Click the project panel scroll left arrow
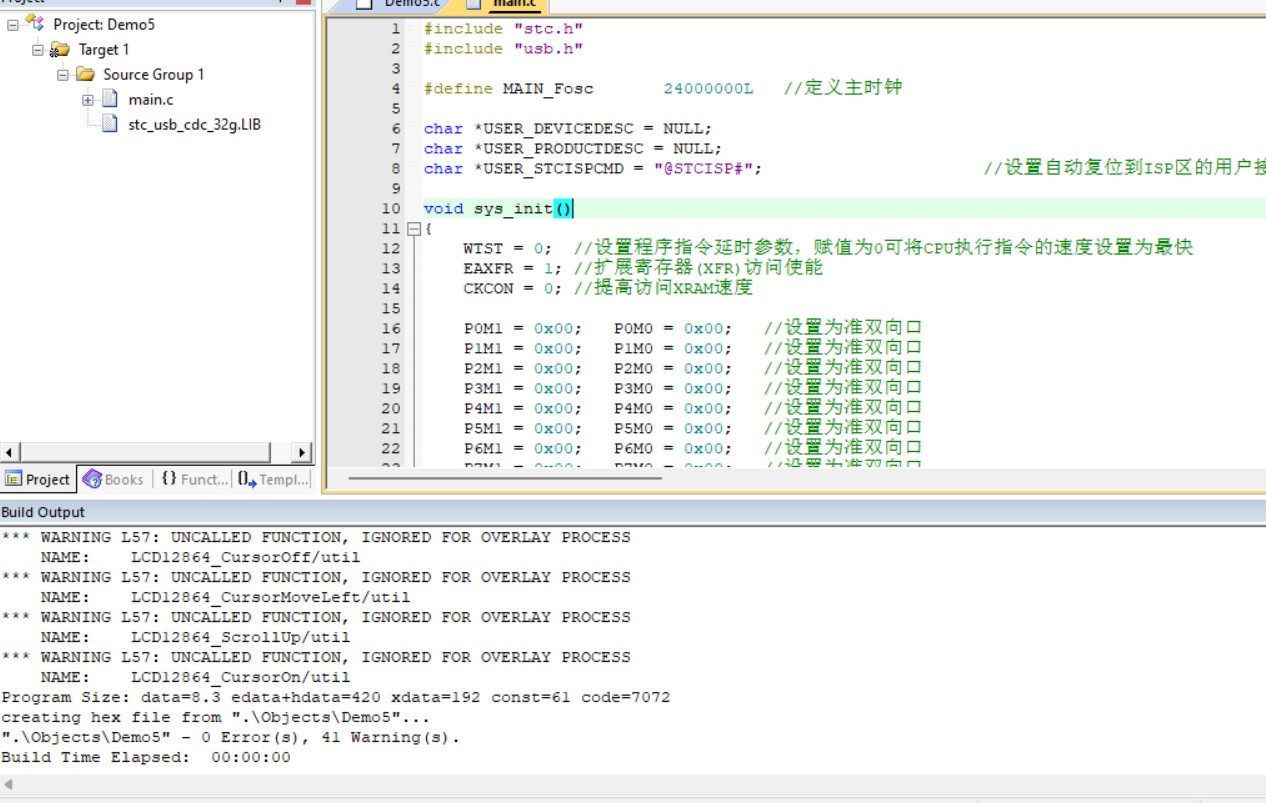Image resolution: width=1266 pixels, height=803 pixels. (10, 452)
